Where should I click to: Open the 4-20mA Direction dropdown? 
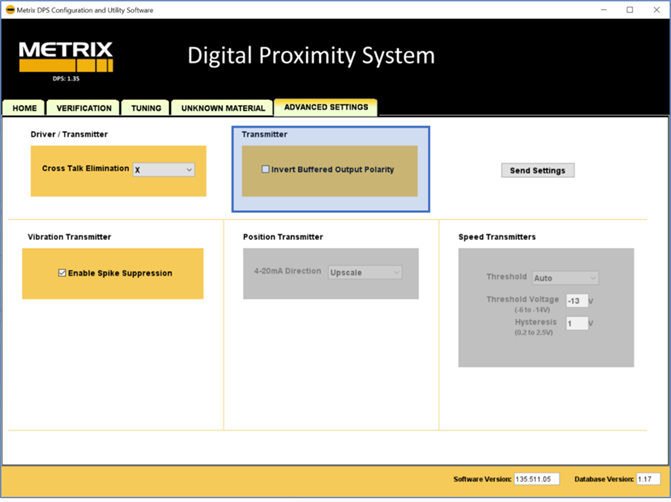pos(365,273)
